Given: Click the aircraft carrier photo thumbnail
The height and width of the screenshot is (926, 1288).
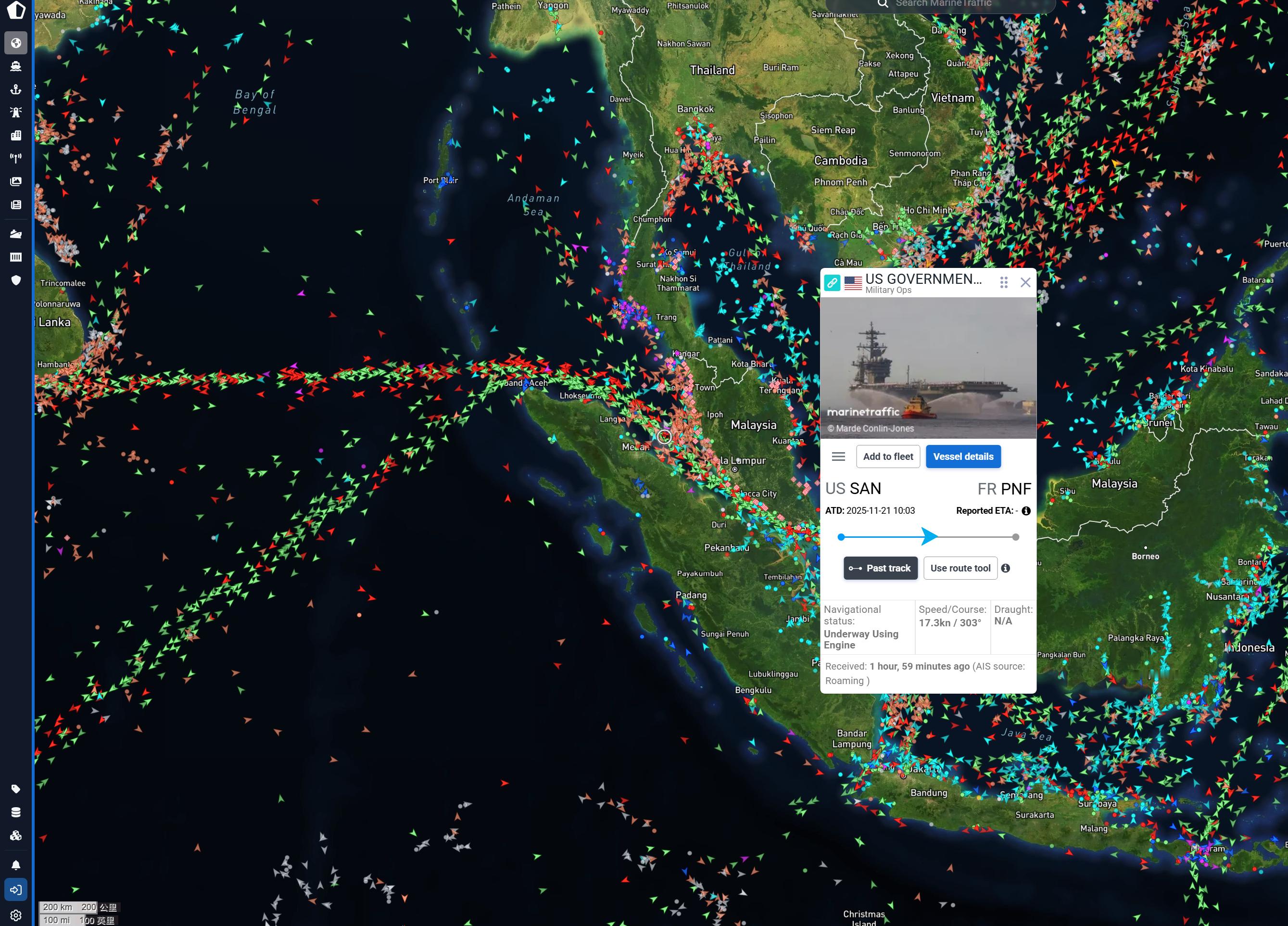Looking at the screenshot, I should click(928, 368).
